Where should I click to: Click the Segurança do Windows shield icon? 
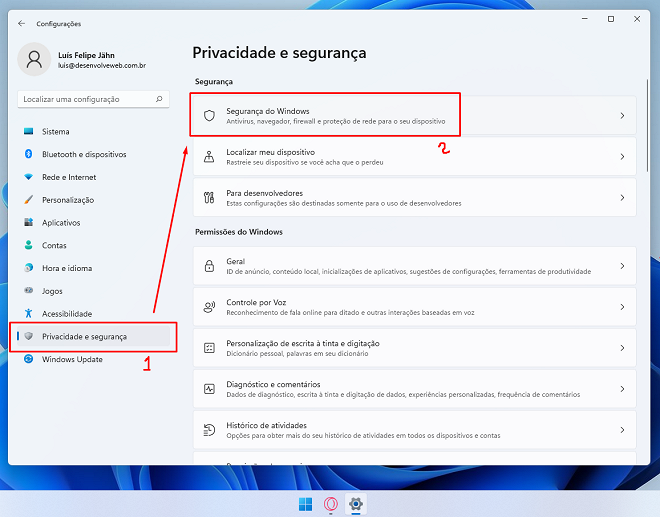pyautogui.click(x=209, y=115)
